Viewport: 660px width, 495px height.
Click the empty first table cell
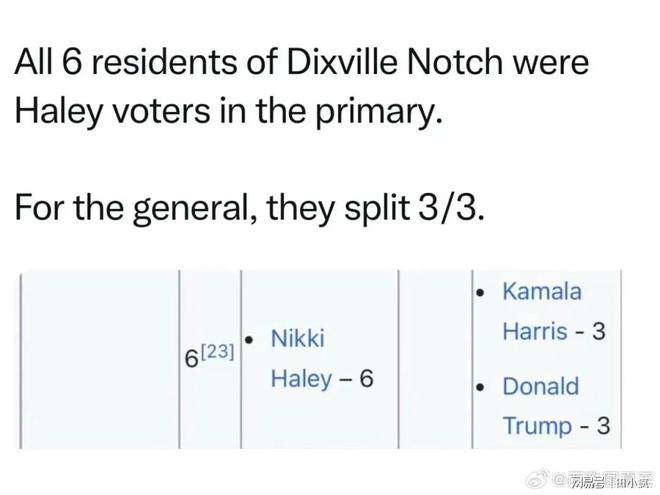click(x=100, y=359)
